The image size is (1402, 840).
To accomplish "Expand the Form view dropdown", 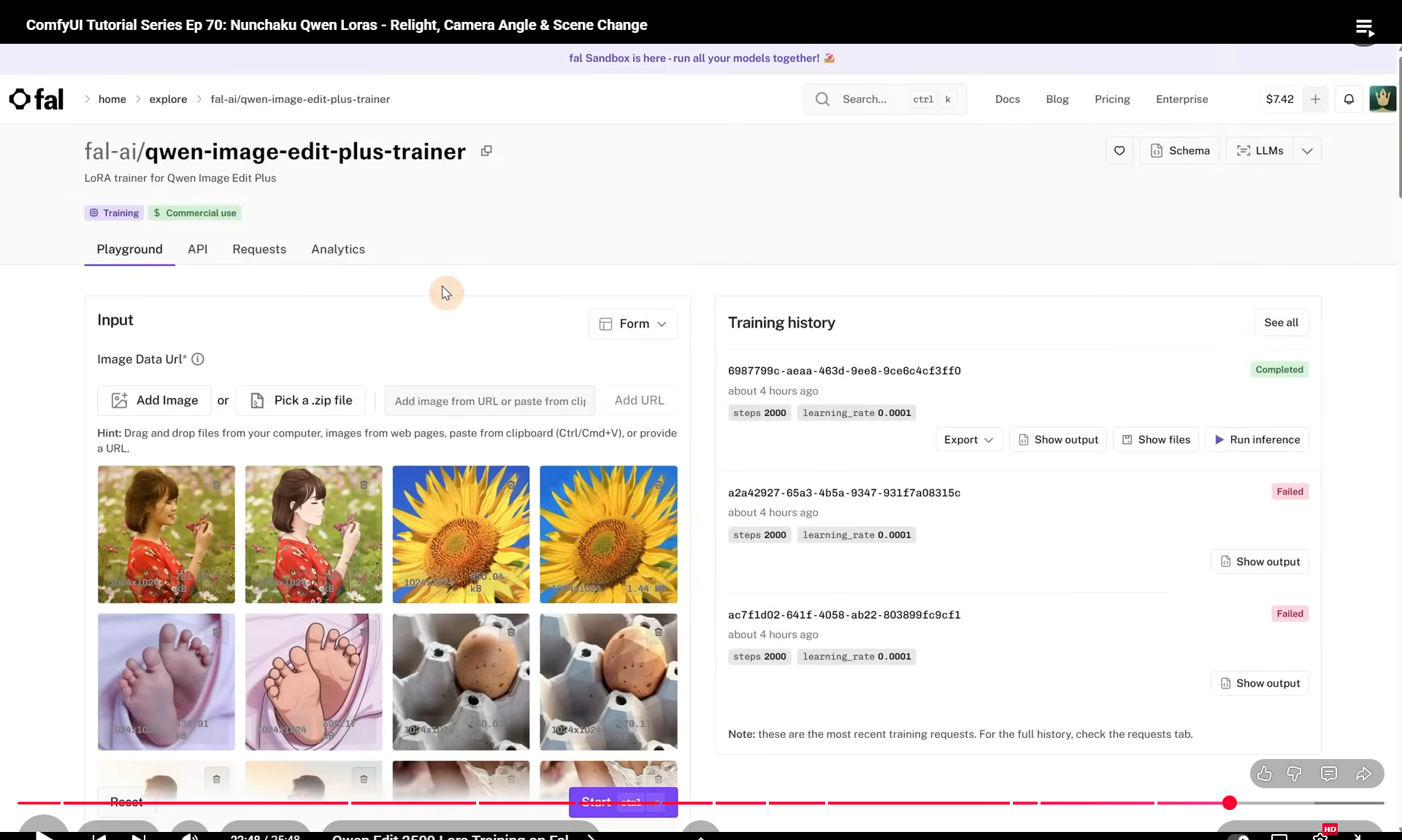I will point(632,324).
